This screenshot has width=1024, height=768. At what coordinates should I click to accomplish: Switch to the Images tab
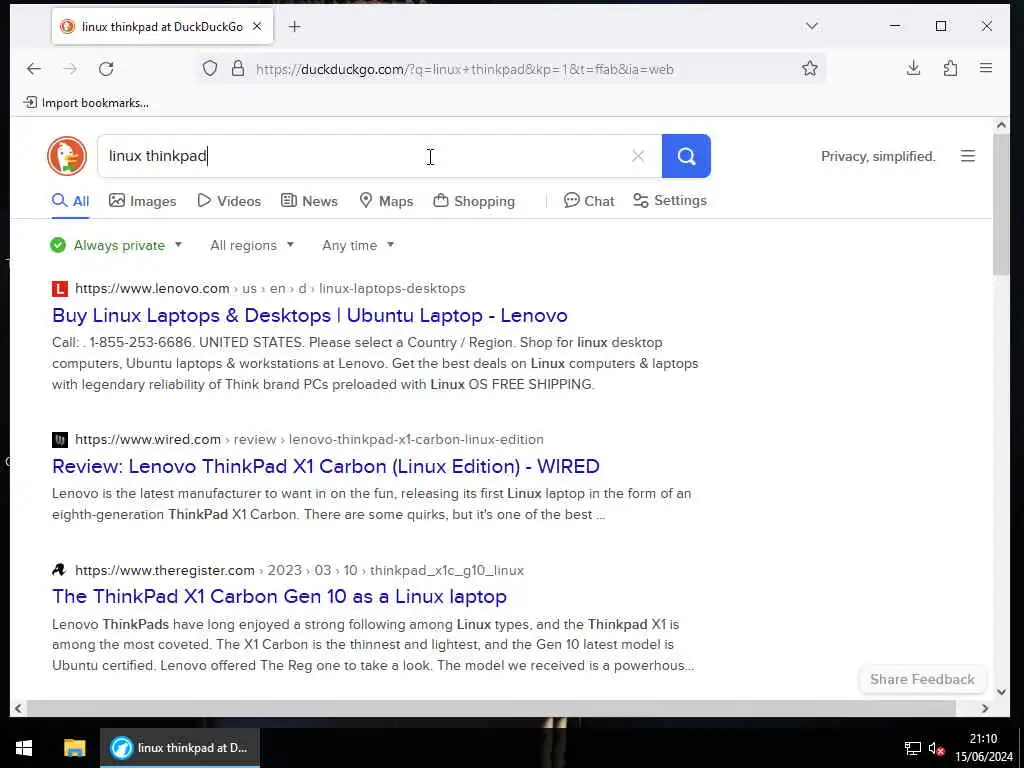click(x=142, y=201)
